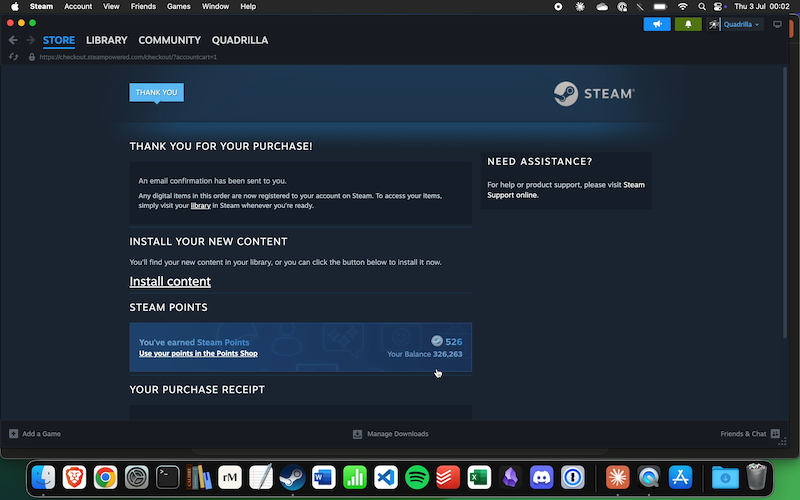Click the cloud status icon in the menu bar
This screenshot has height=500, width=800.
pos(602,7)
